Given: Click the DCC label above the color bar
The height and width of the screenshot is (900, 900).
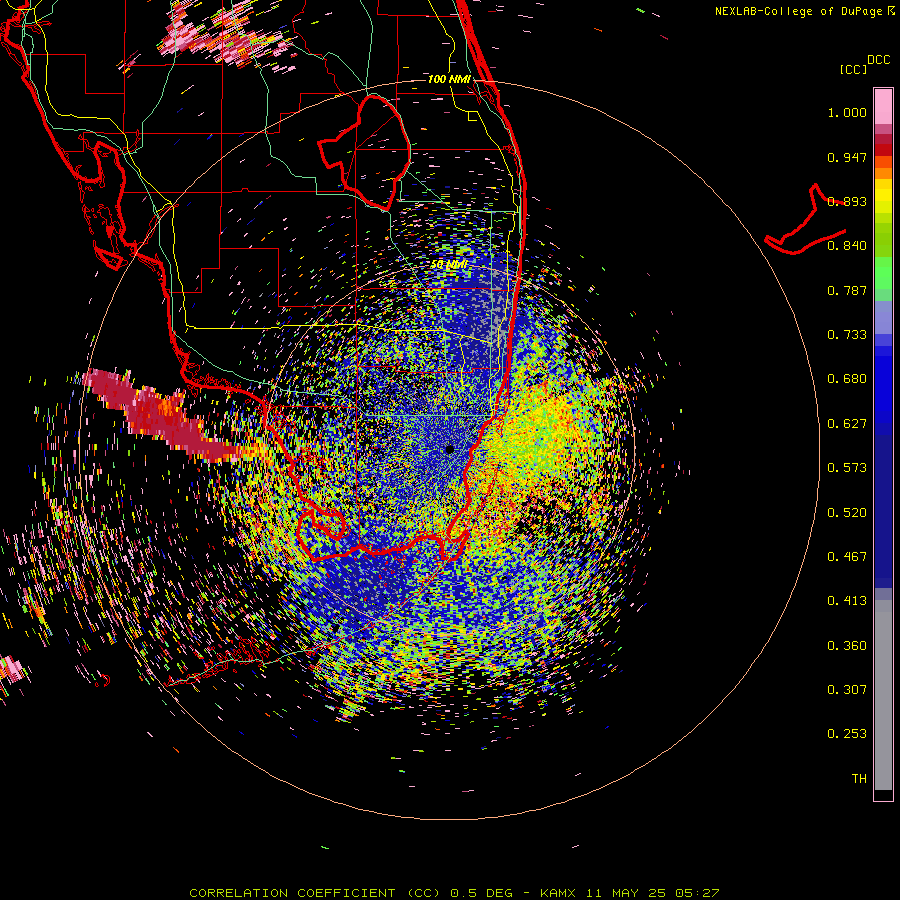Looking at the screenshot, I should coord(879,59).
